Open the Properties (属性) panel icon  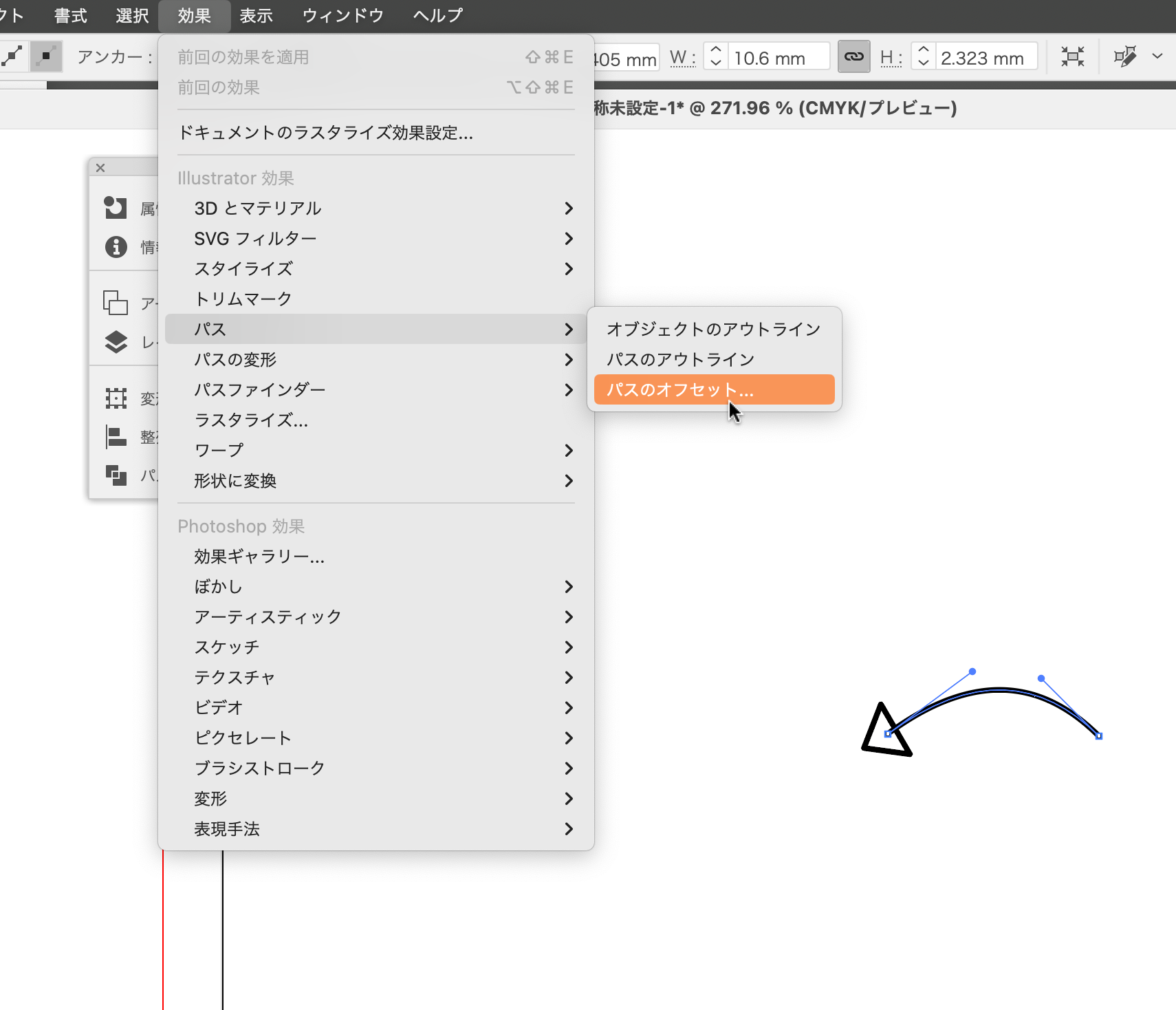coord(116,207)
